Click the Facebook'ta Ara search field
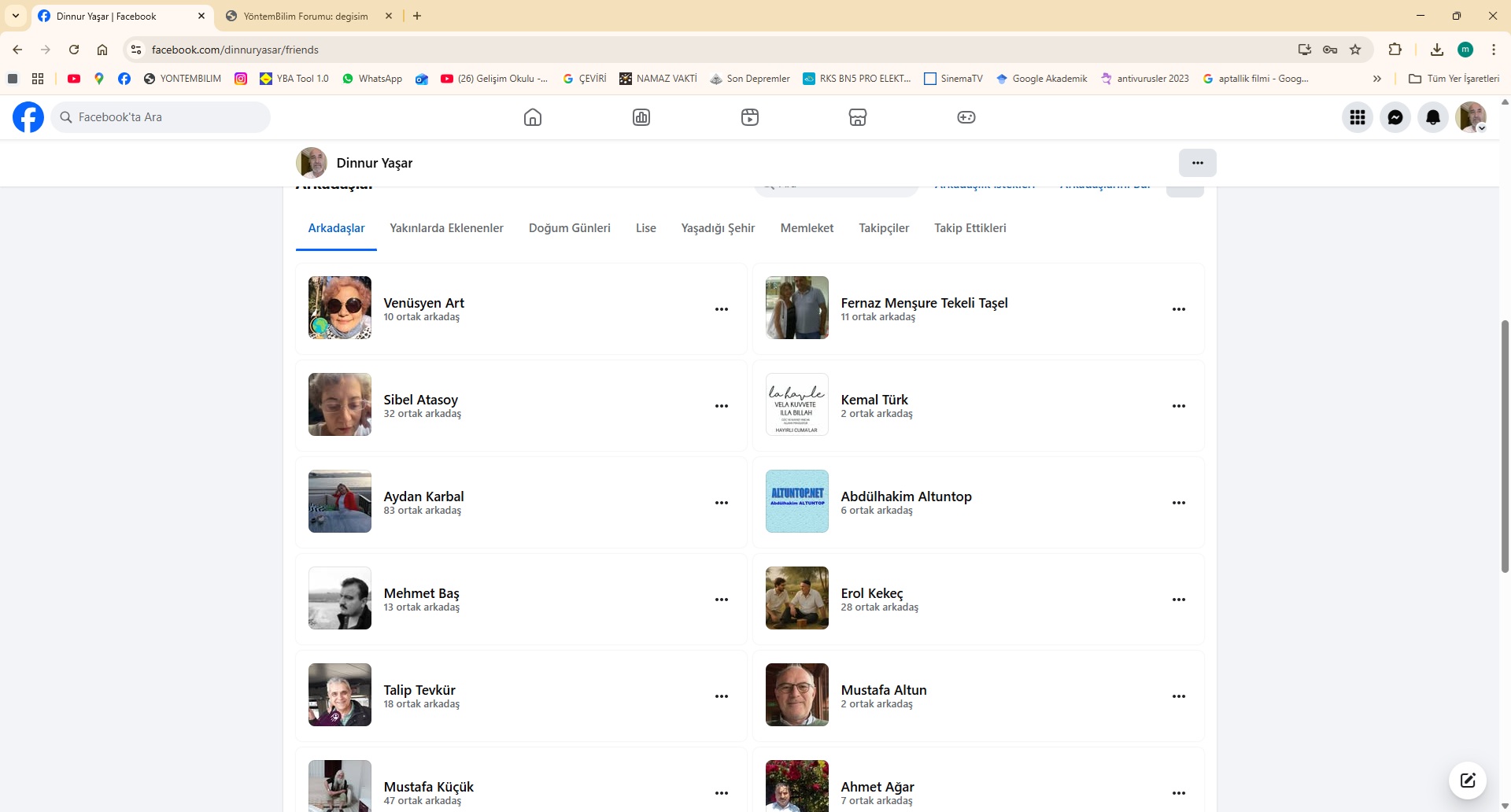 pos(161,117)
